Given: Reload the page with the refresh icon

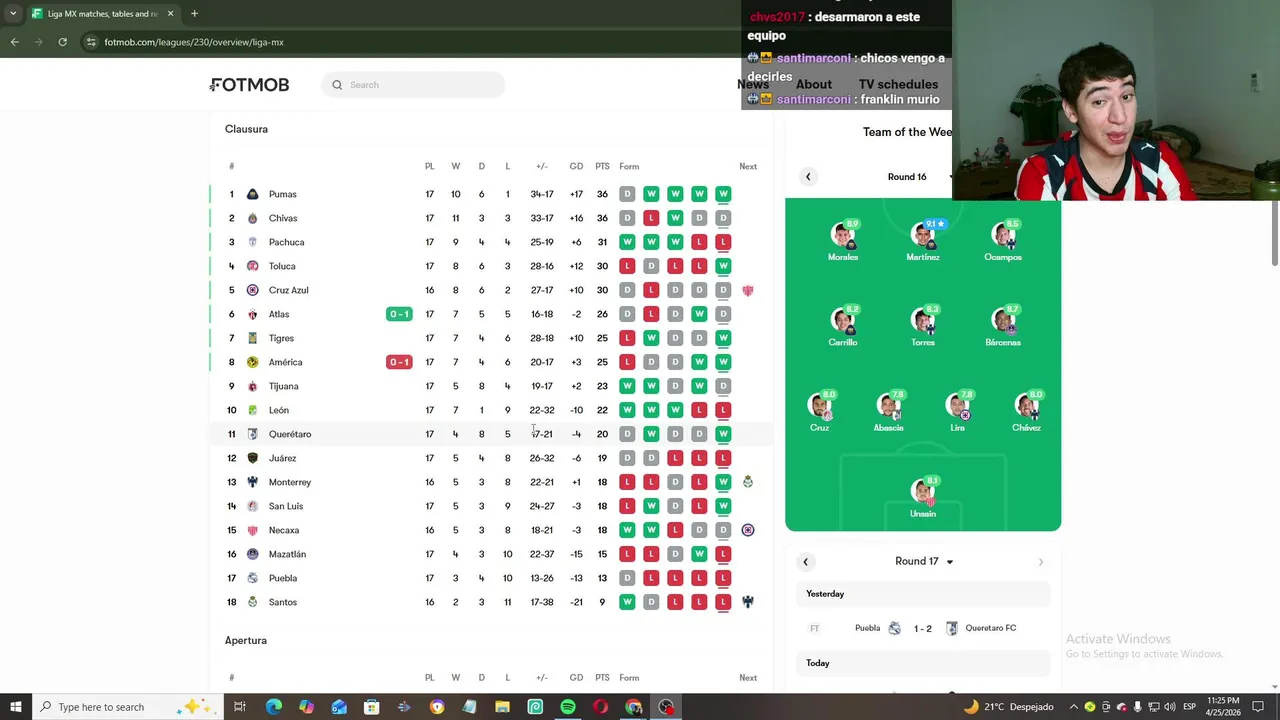Looking at the screenshot, I should 62,42.
